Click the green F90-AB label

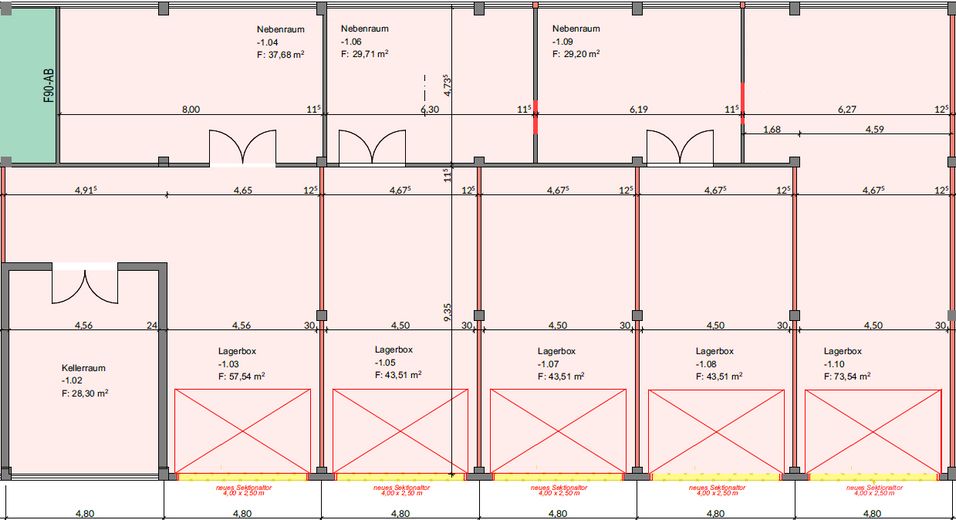pyautogui.click(x=49, y=85)
